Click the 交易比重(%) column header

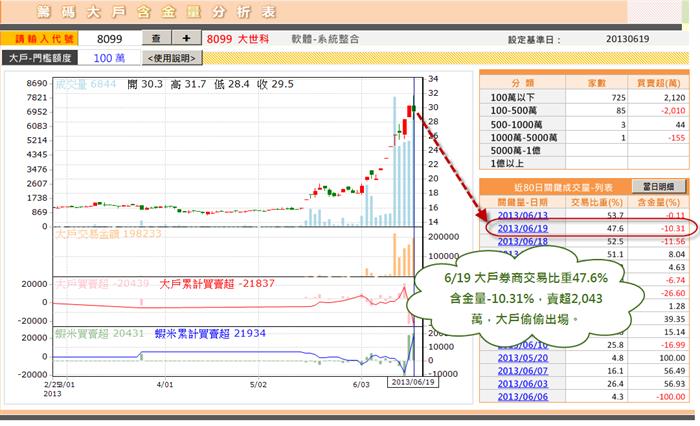596,202
